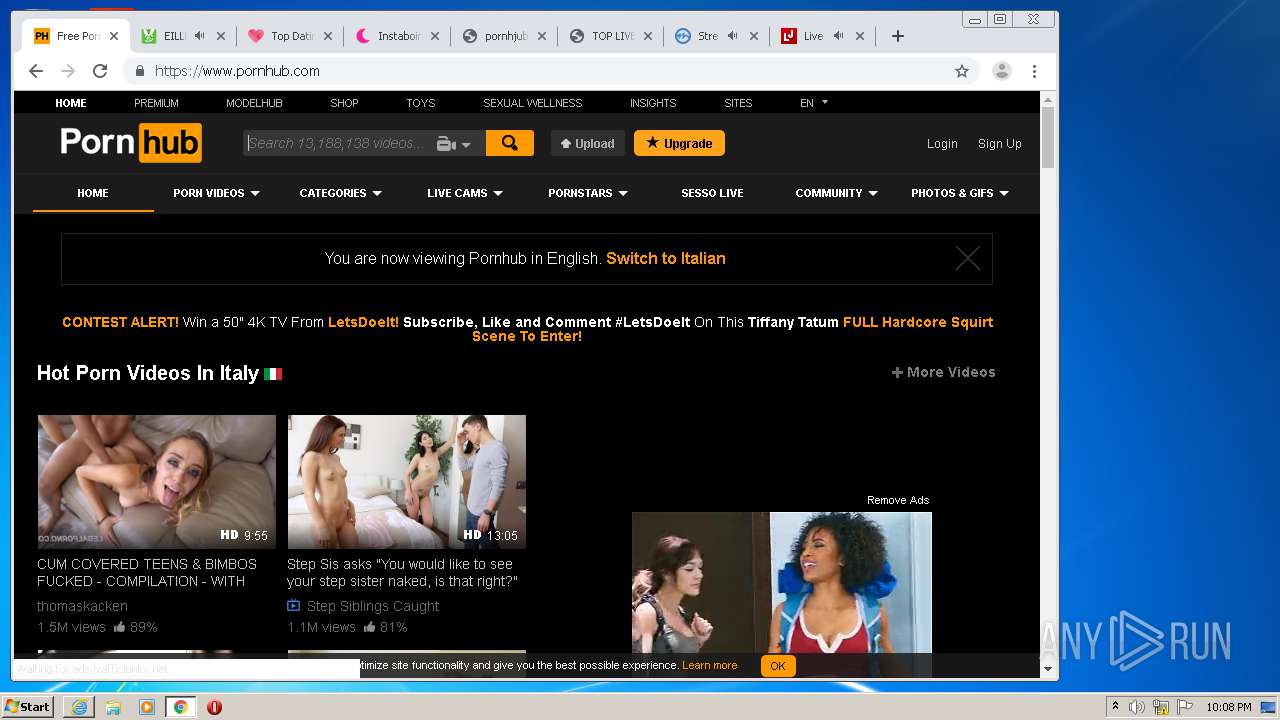This screenshot has width=1280, height=720.
Task: Open TOYS in the top bar
Action: pos(420,103)
